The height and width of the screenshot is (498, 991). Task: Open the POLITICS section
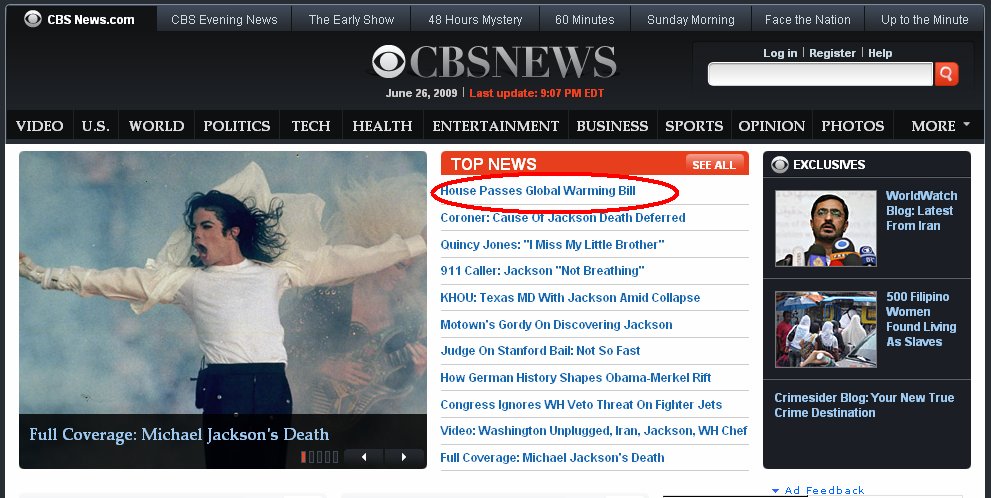point(236,126)
